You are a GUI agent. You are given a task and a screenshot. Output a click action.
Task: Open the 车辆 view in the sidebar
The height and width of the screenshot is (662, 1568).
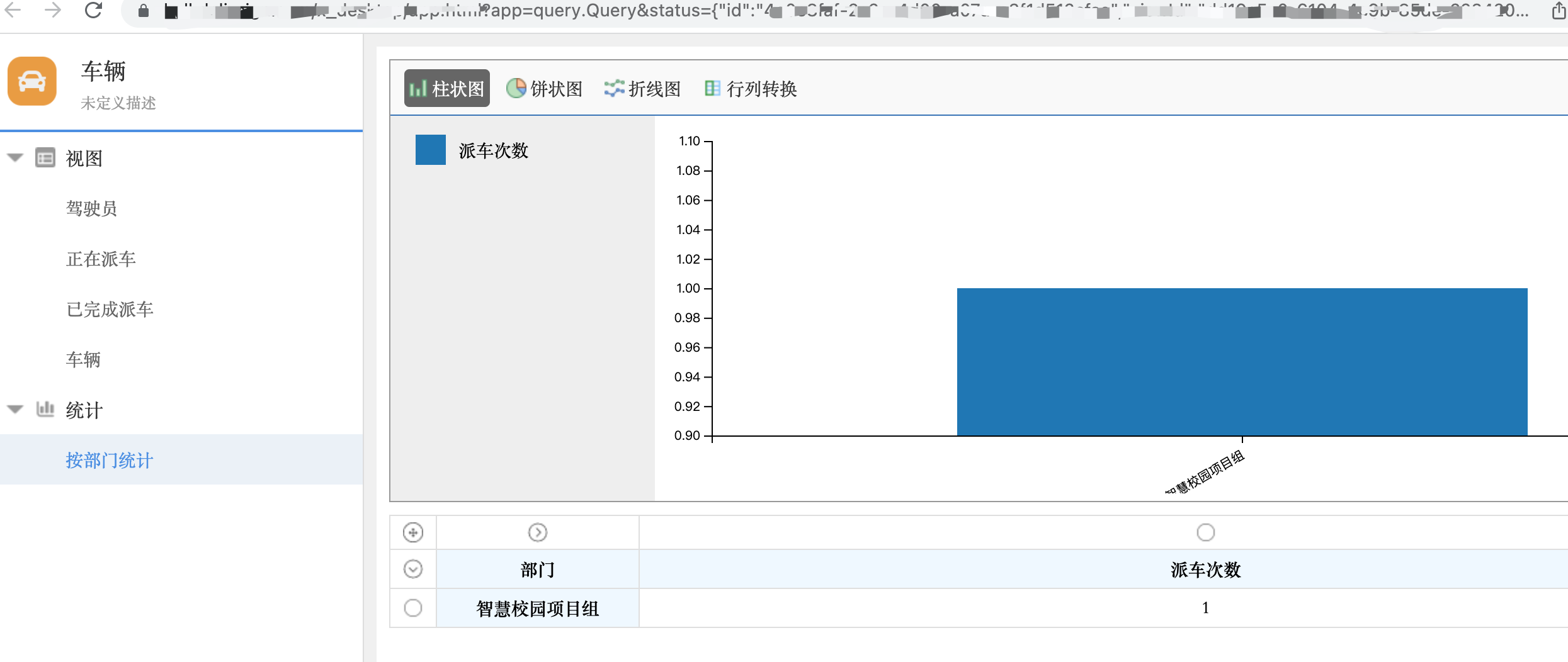[83, 359]
